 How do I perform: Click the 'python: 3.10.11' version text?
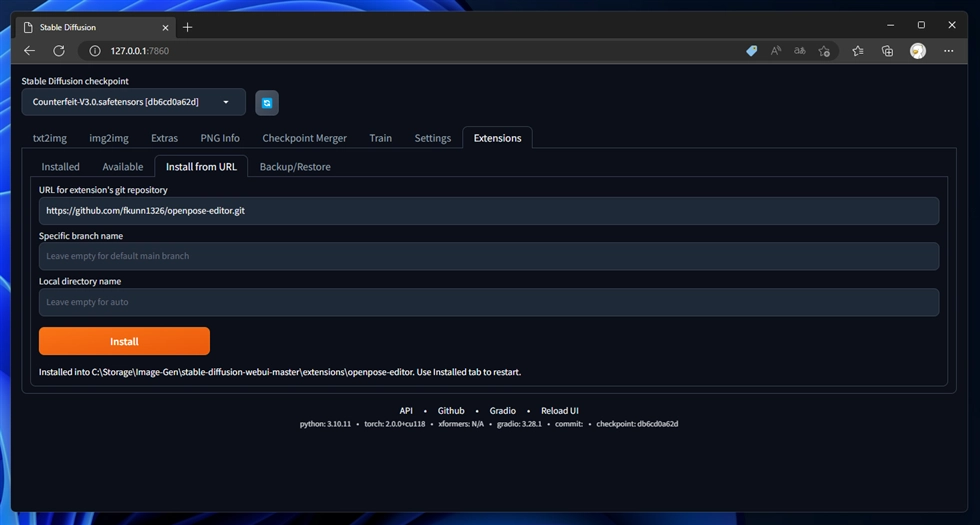pyautogui.click(x=325, y=424)
